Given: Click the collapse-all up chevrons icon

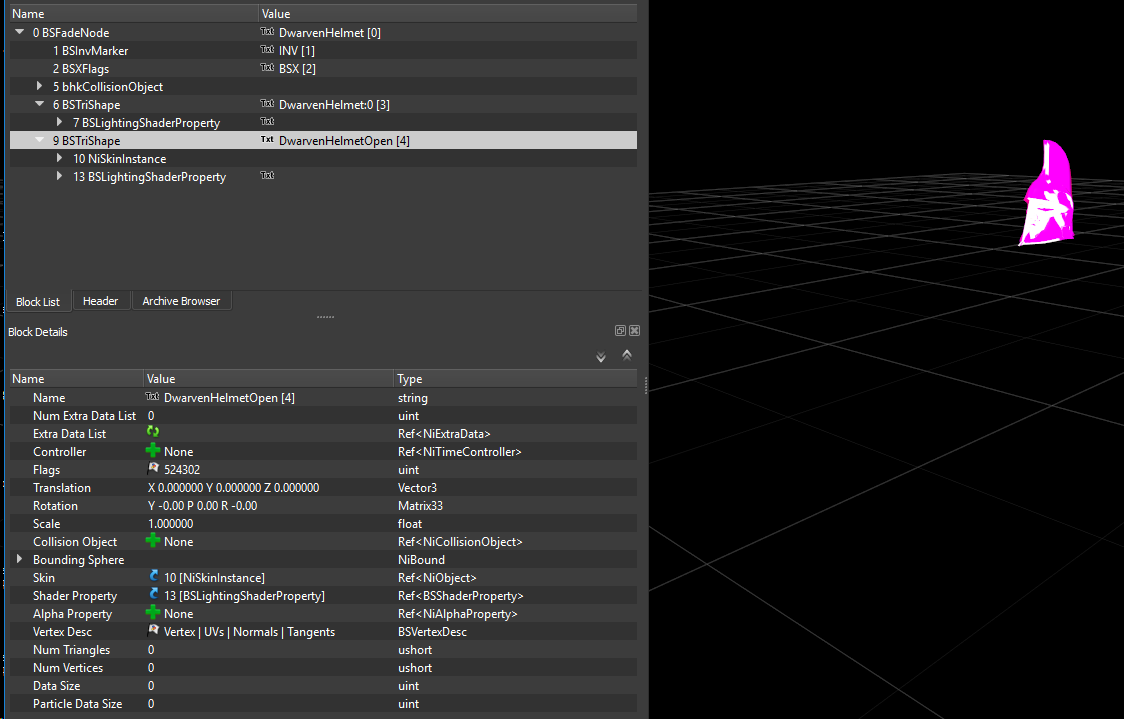Looking at the screenshot, I should pos(627,355).
